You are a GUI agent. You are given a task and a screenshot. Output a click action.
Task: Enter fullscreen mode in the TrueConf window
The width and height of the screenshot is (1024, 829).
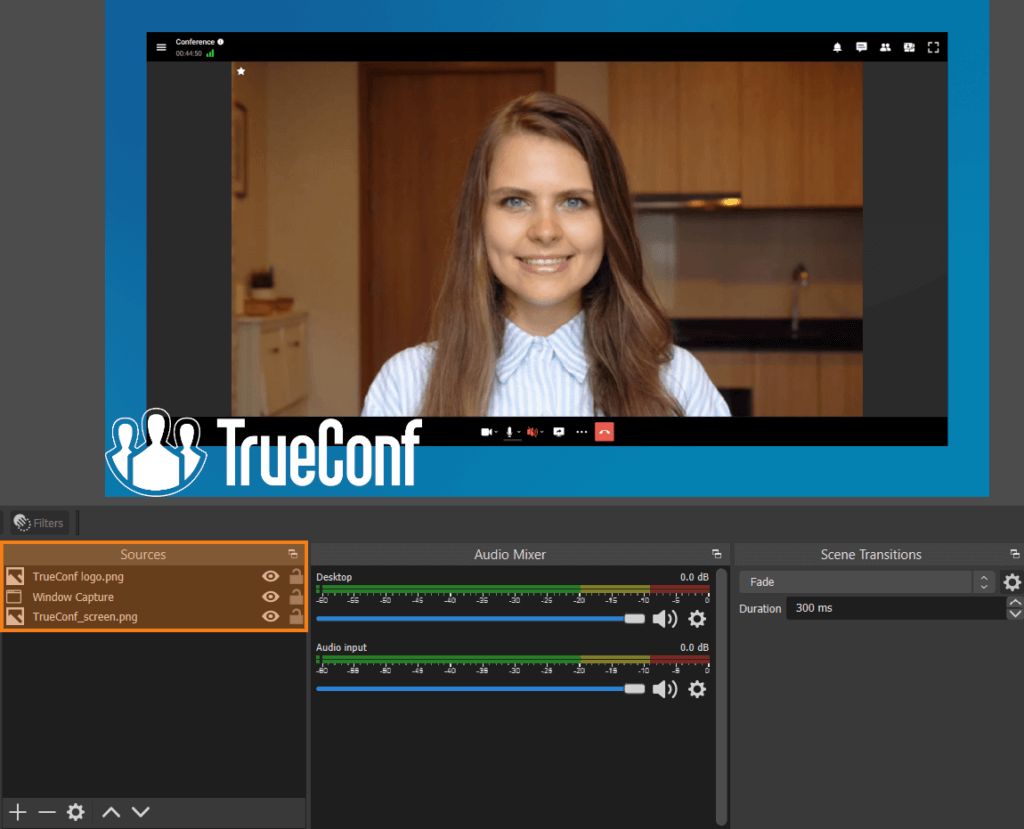tap(932, 47)
